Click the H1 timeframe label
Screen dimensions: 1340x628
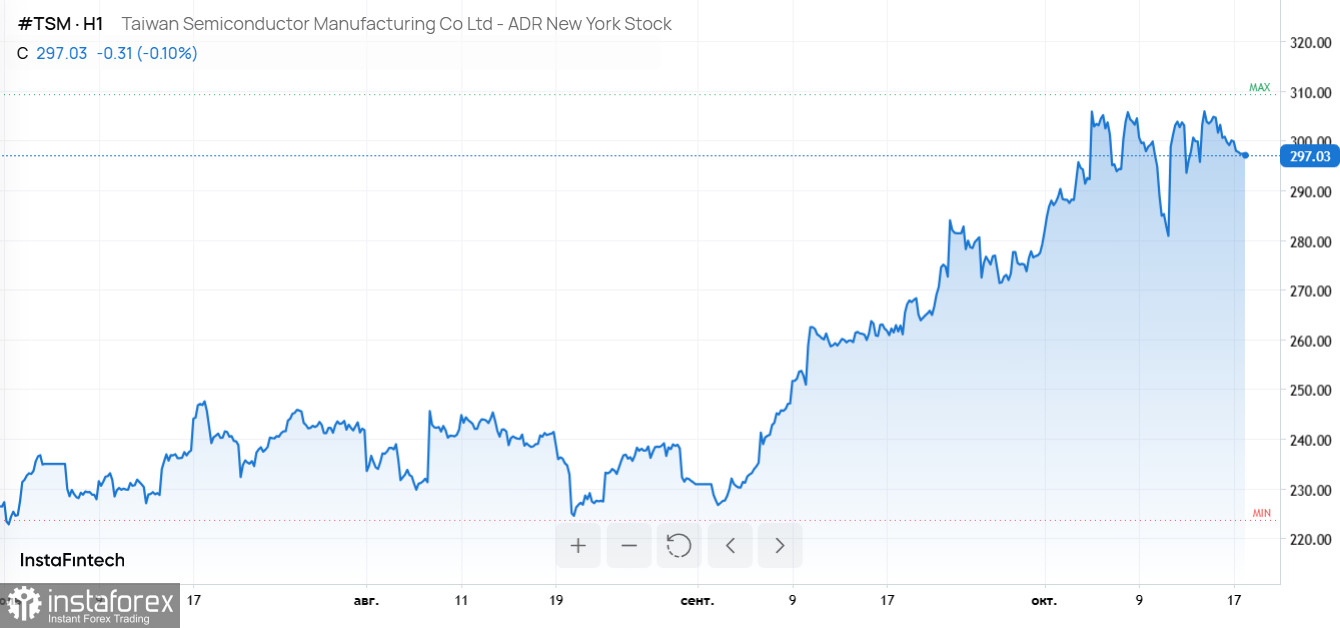(91, 24)
